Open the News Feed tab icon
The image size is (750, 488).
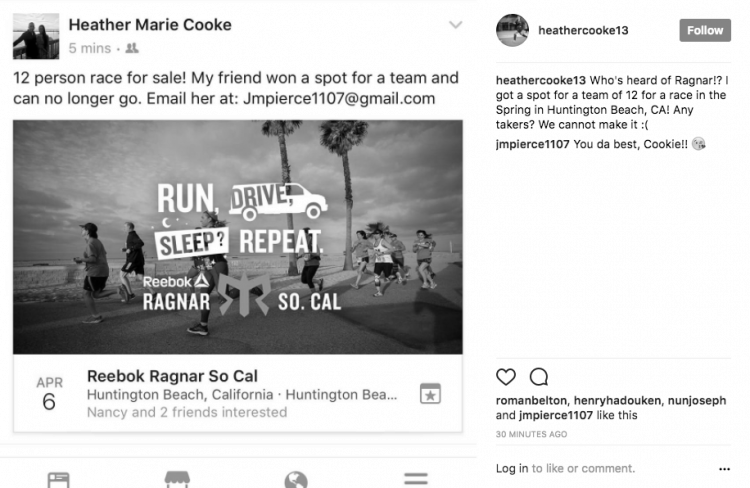coord(59,480)
